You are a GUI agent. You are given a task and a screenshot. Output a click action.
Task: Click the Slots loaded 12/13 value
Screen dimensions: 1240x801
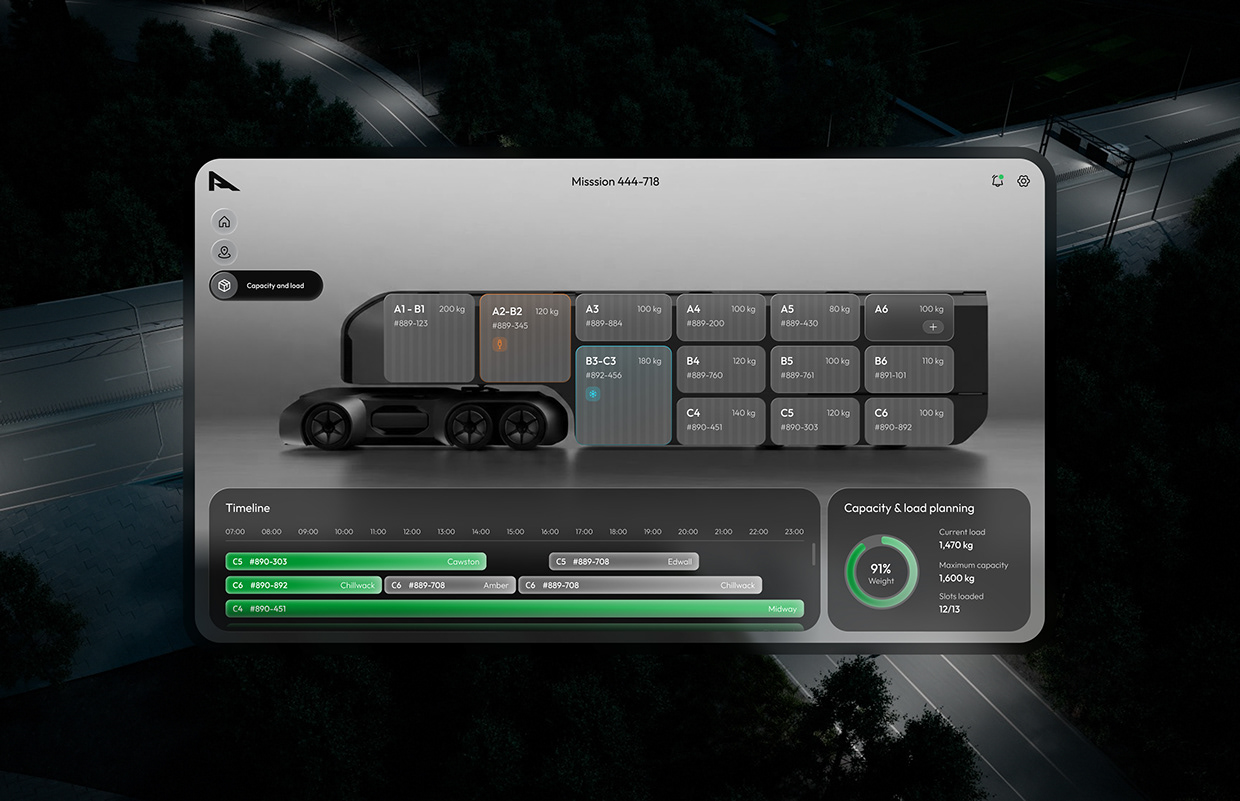coord(949,609)
